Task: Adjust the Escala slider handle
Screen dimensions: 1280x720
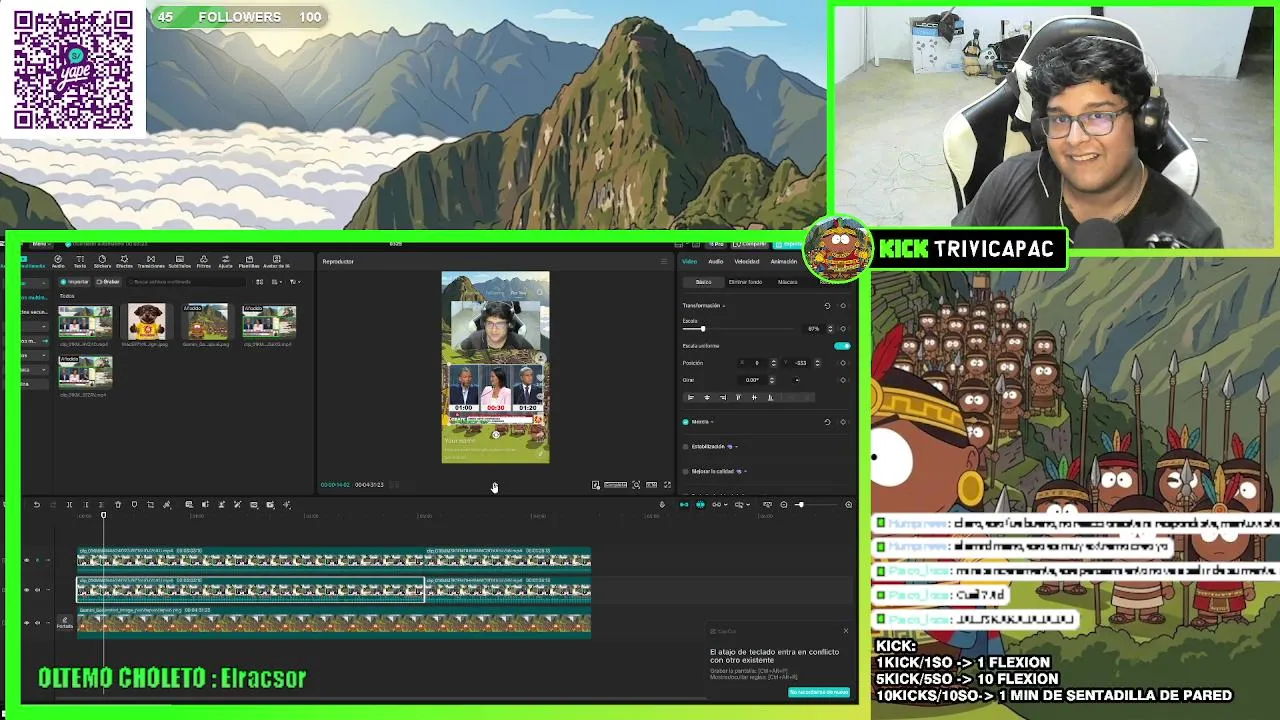Action: [703, 328]
